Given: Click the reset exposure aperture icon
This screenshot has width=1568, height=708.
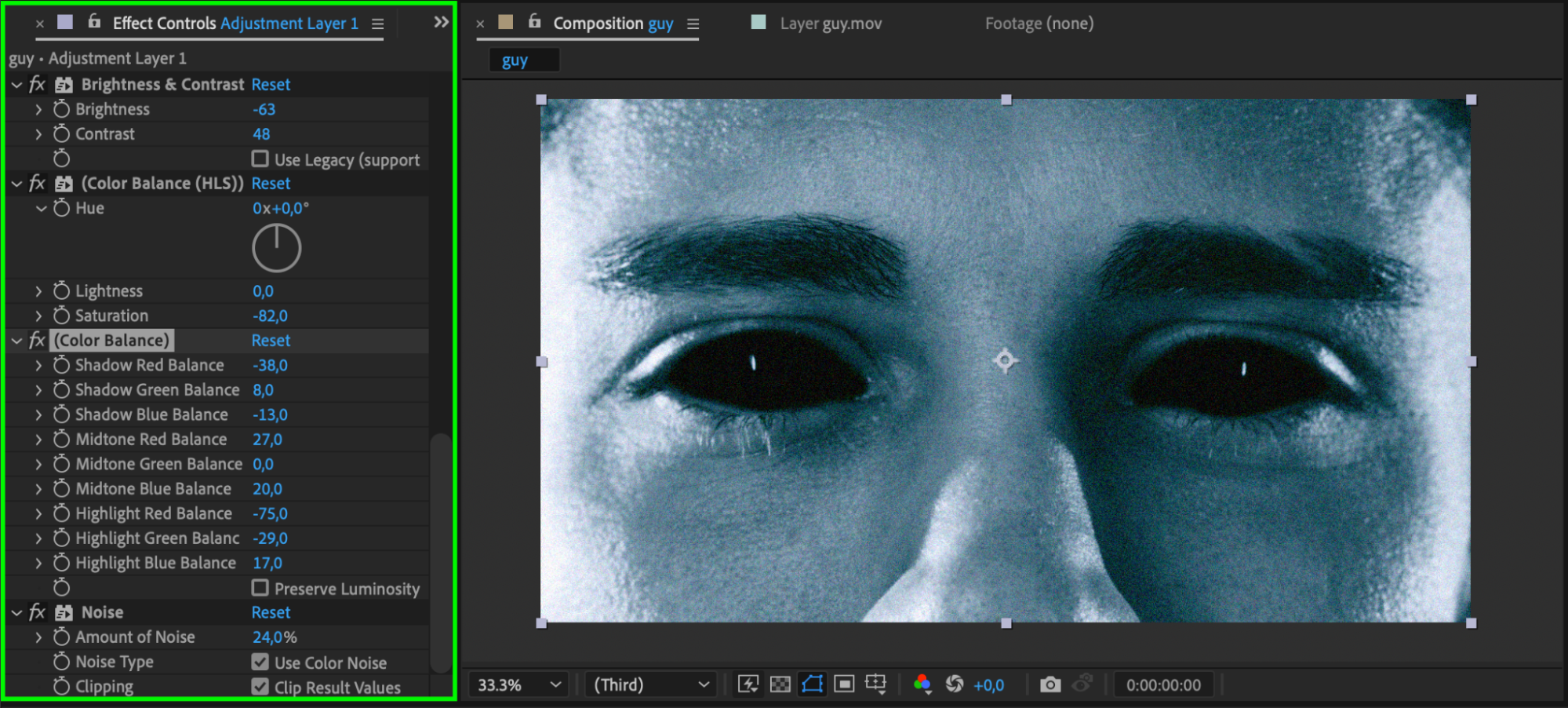Looking at the screenshot, I should click(954, 684).
